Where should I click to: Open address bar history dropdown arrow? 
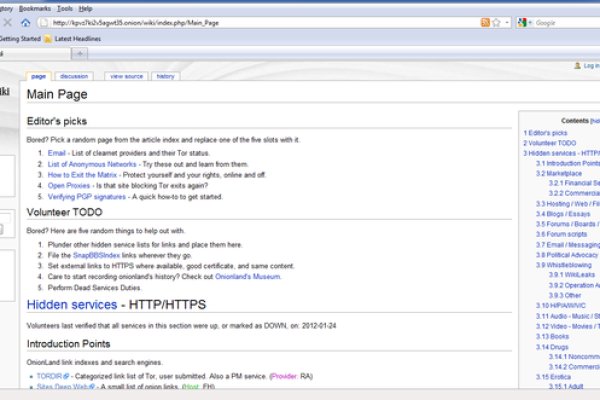coord(507,23)
